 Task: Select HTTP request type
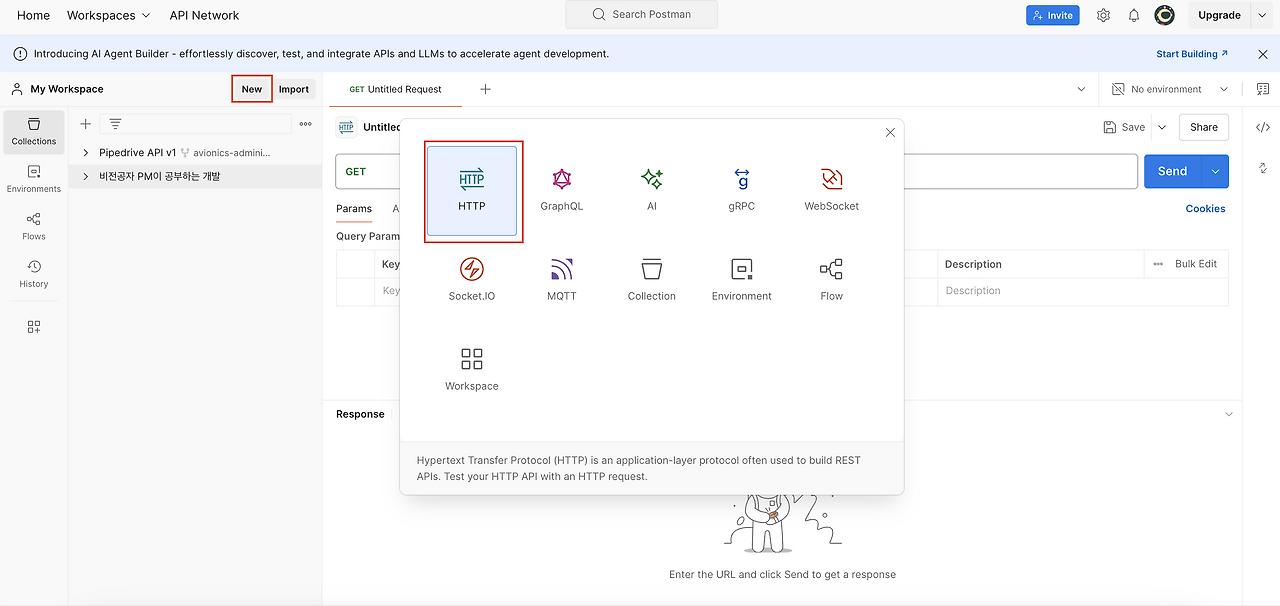point(472,191)
